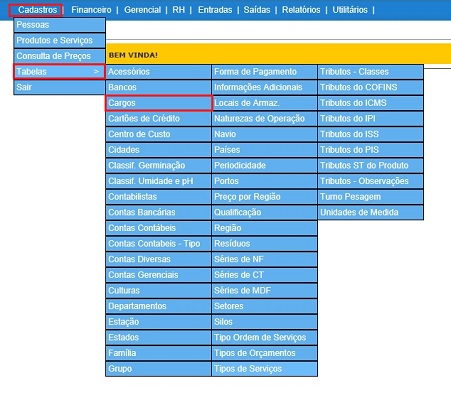This screenshot has height=415, width=451.
Task: Choose Produtos e Serviços
Action: pos(59,40)
